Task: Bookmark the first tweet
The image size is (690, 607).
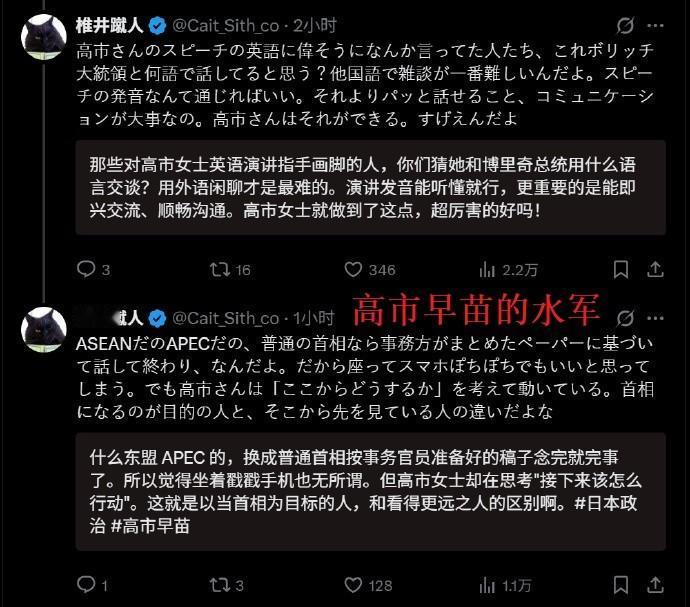Action: 620,269
